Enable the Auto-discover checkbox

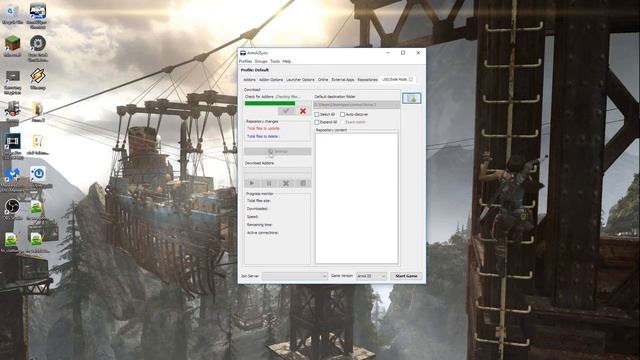(342, 115)
